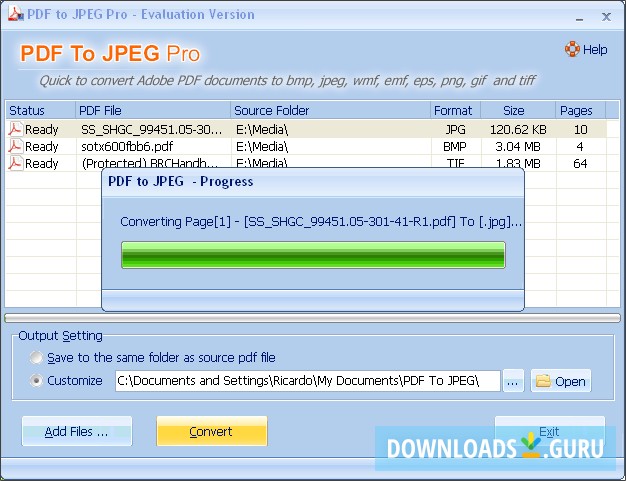Sort by the Size column header
This screenshot has height=481, width=626.
tap(518, 110)
